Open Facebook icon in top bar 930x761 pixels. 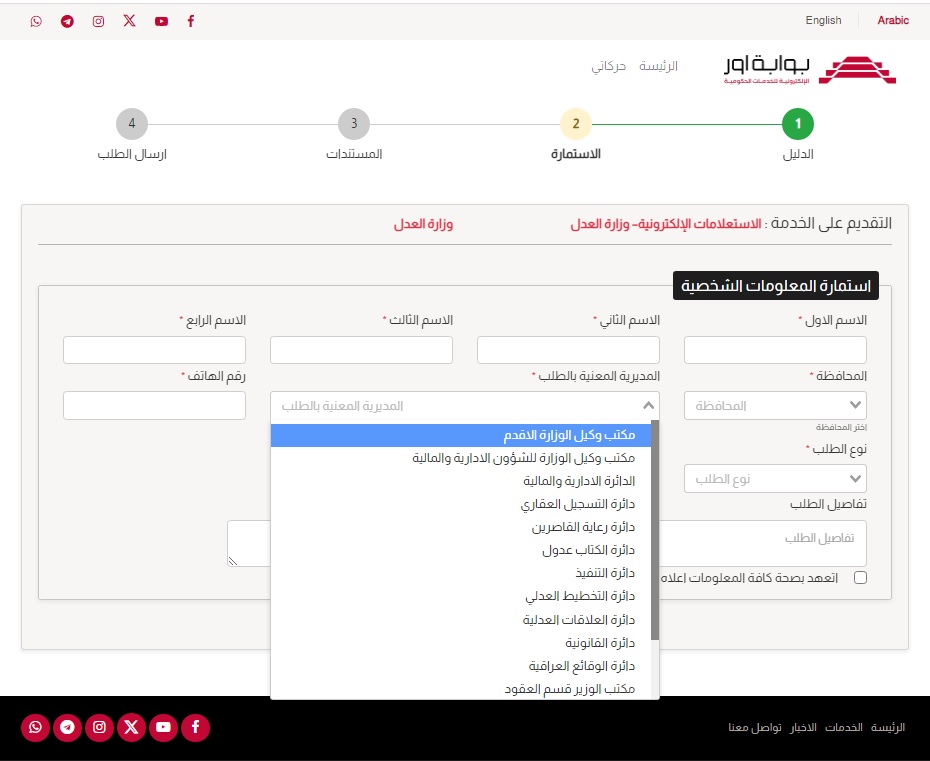[x=191, y=21]
